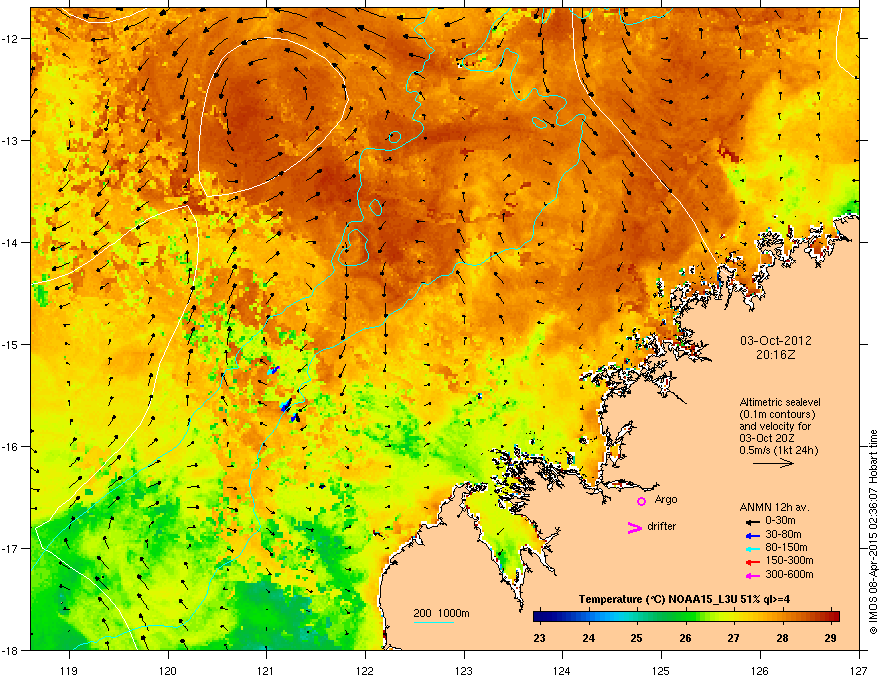
Task: Click the black 0-30m arrow legend icon
Action: point(752,522)
